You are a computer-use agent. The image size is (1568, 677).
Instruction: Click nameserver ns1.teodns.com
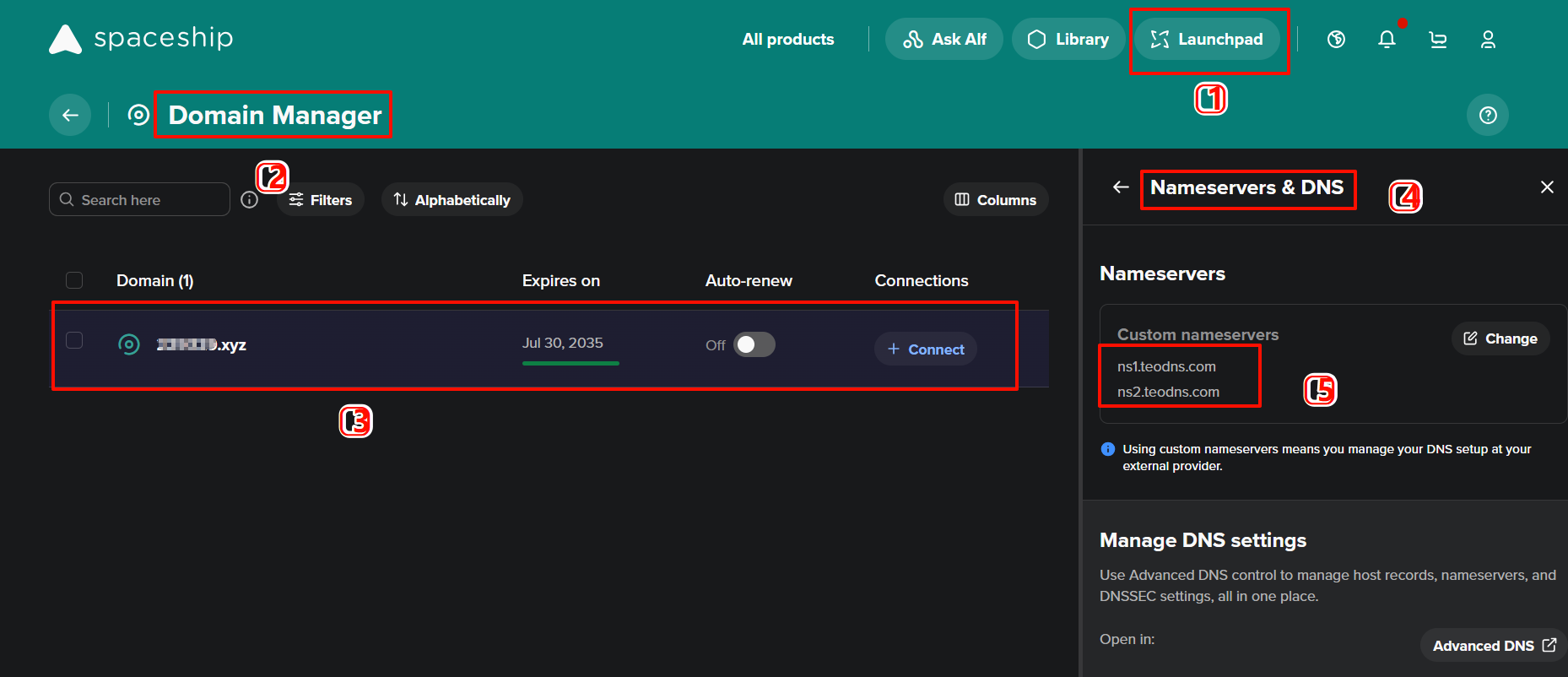click(1166, 366)
